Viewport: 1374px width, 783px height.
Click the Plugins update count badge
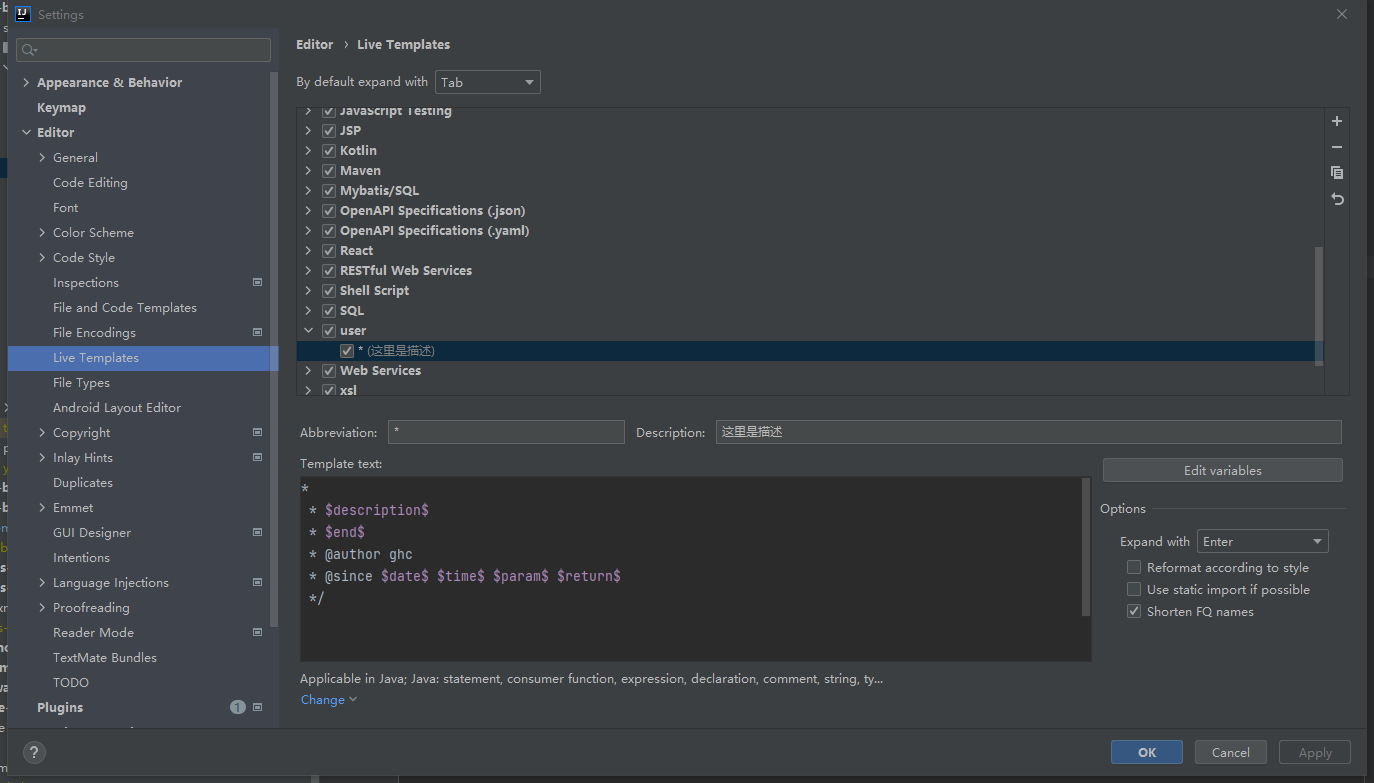pyautogui.click(x=237, y=707)
